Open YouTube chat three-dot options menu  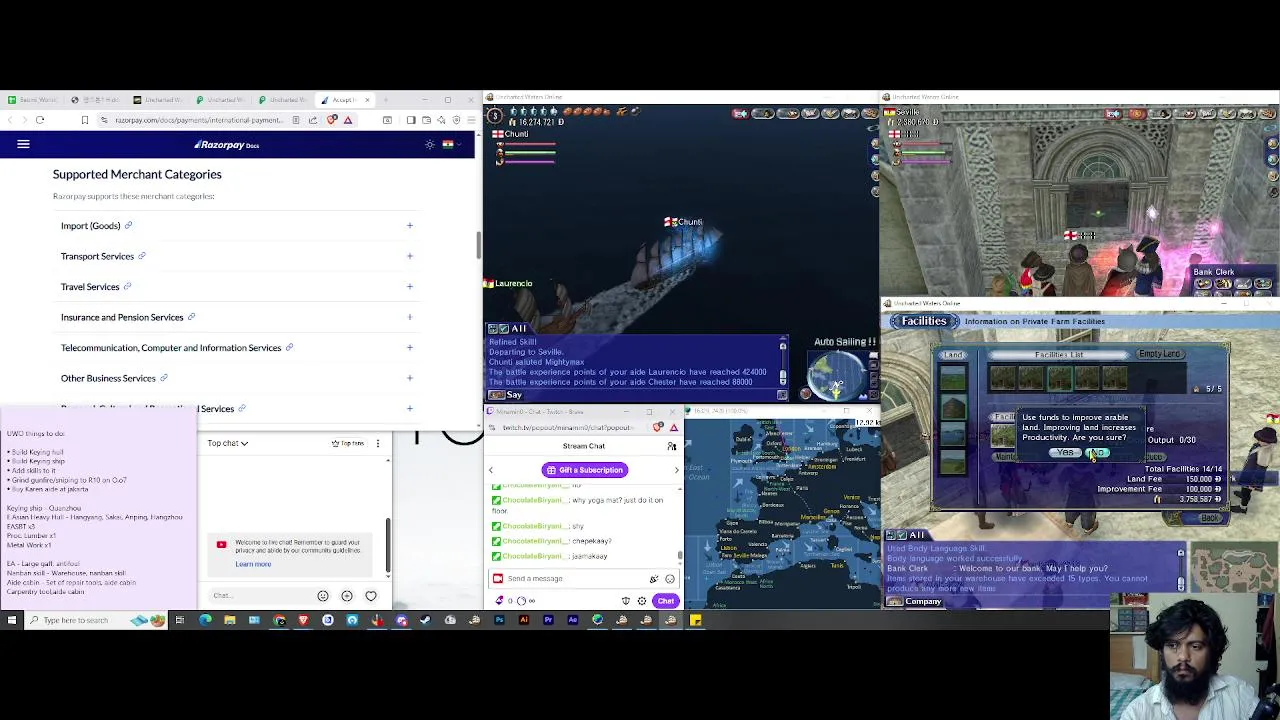377,443
